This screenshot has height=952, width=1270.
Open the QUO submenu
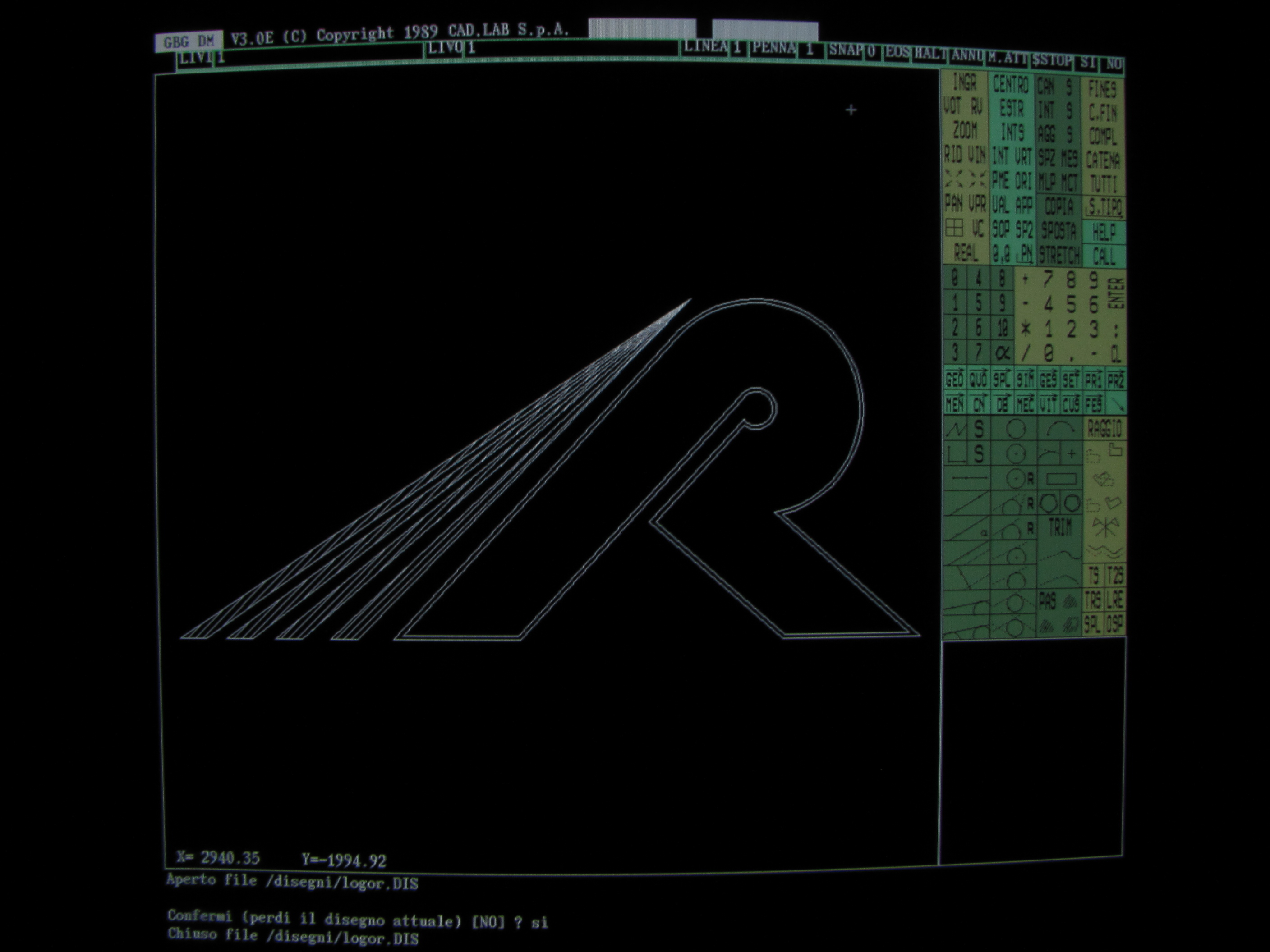(x=979, y=379)
